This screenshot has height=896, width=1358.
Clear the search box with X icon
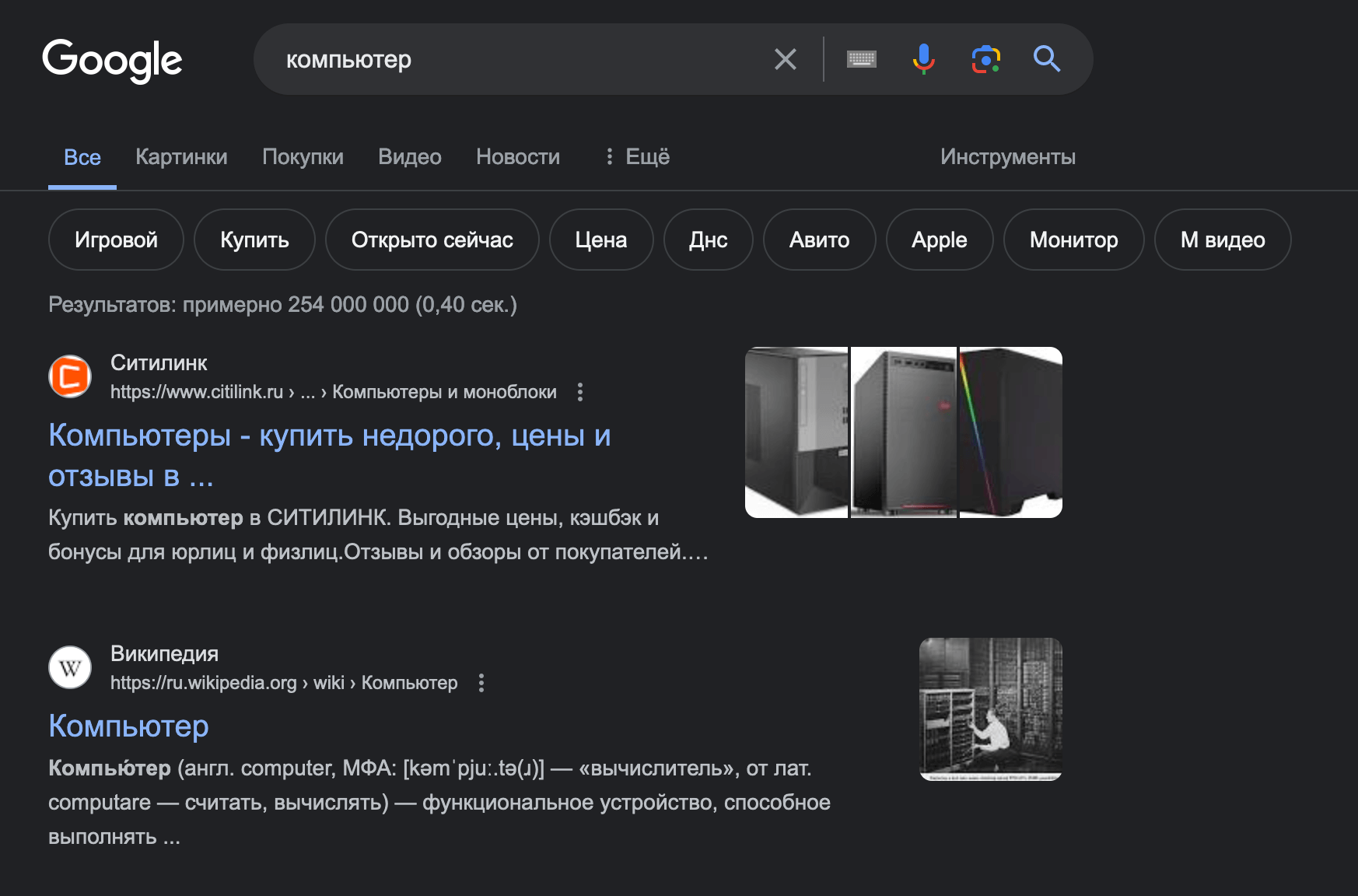(786, 59)
